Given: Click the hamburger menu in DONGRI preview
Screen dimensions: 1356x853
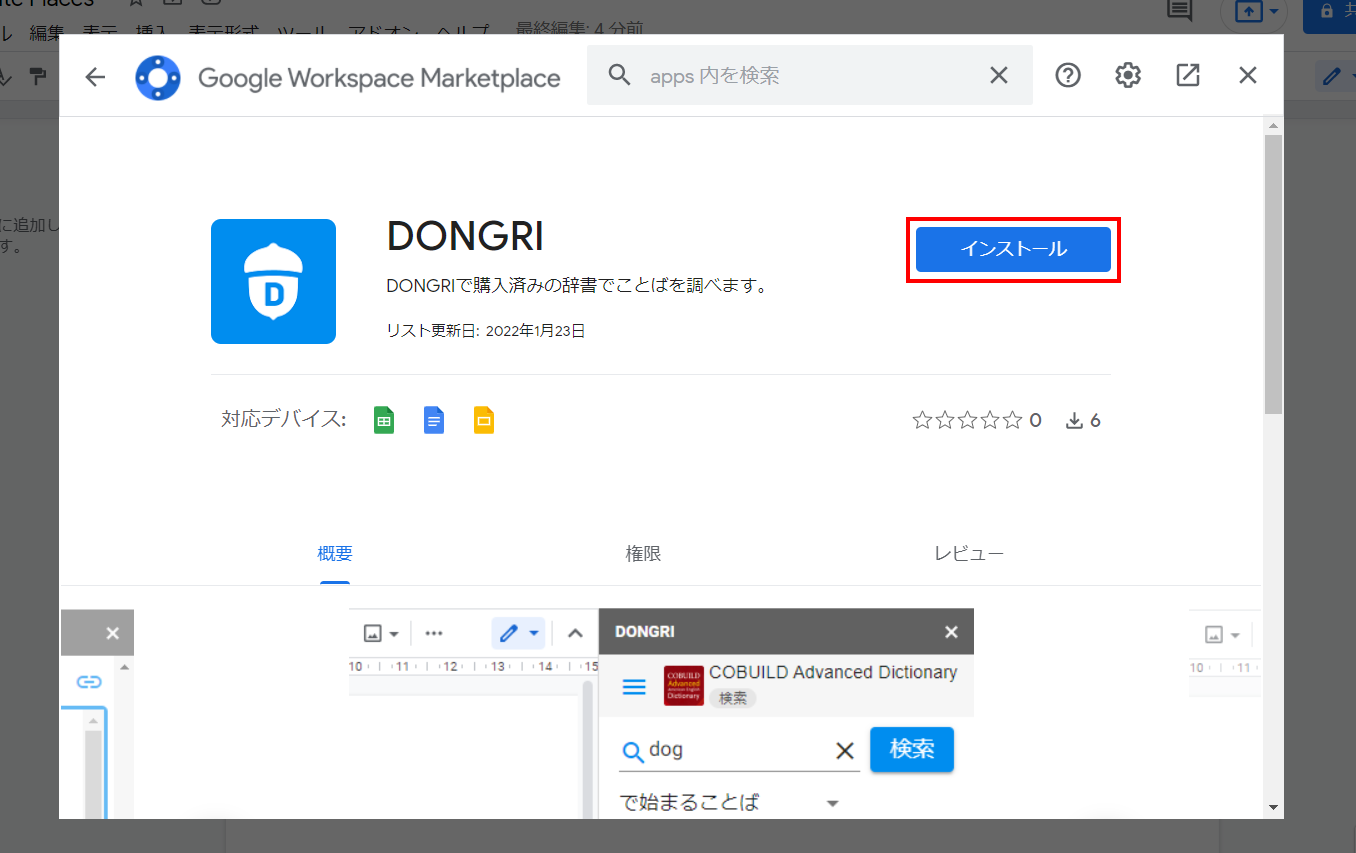Looking at the screenshot, I should pyautogui.click(x=634, y=686).
